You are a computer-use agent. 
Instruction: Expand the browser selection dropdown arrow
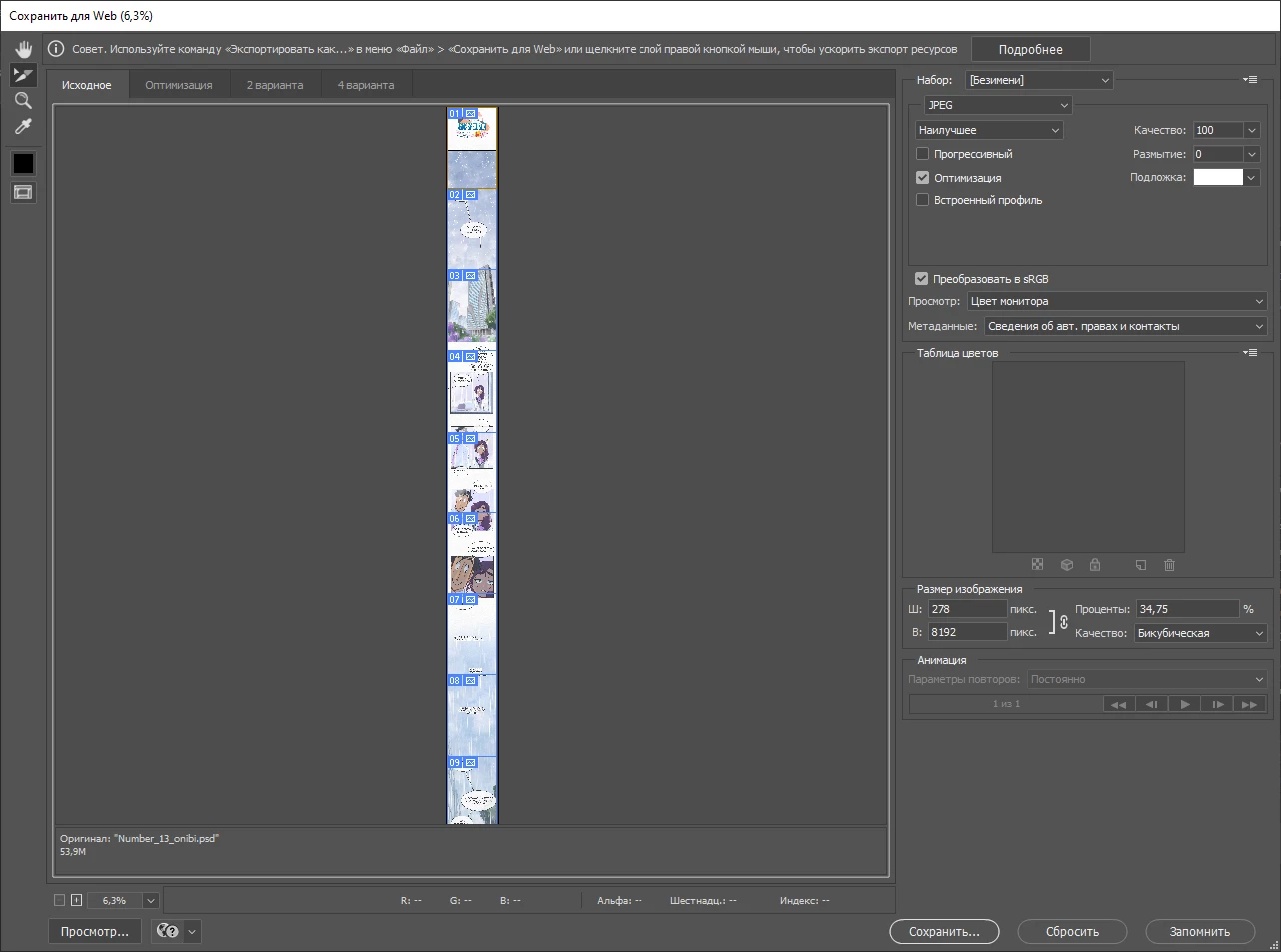tap(192, 931)
